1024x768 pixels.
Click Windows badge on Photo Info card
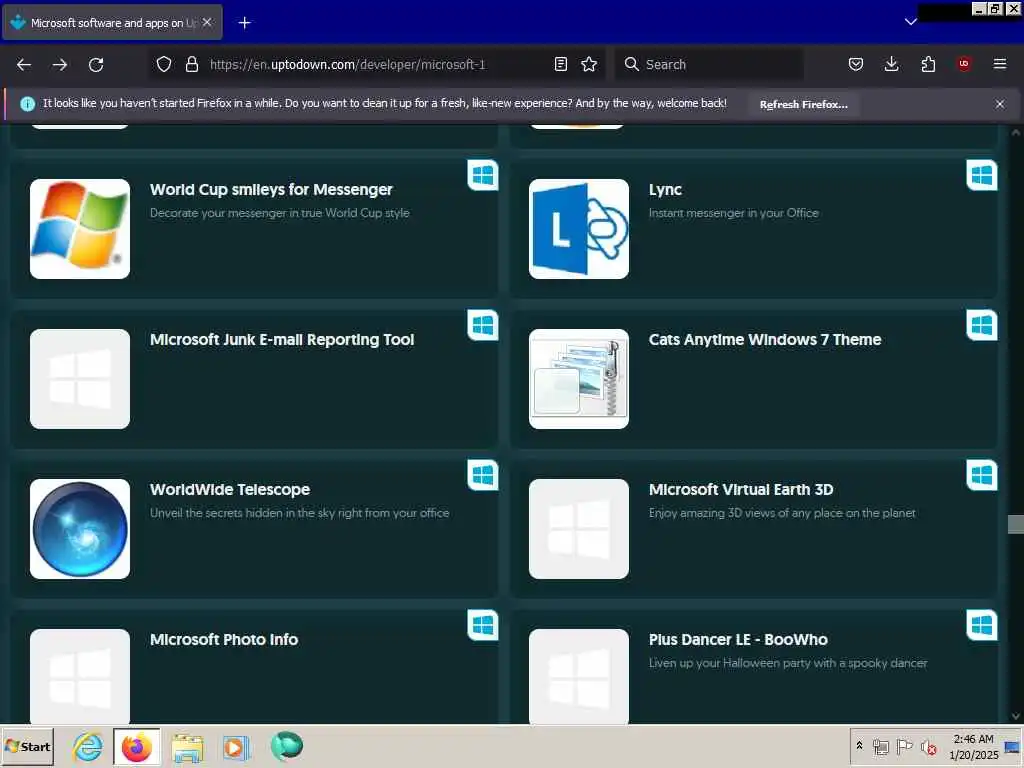click(x=483, y=626)
